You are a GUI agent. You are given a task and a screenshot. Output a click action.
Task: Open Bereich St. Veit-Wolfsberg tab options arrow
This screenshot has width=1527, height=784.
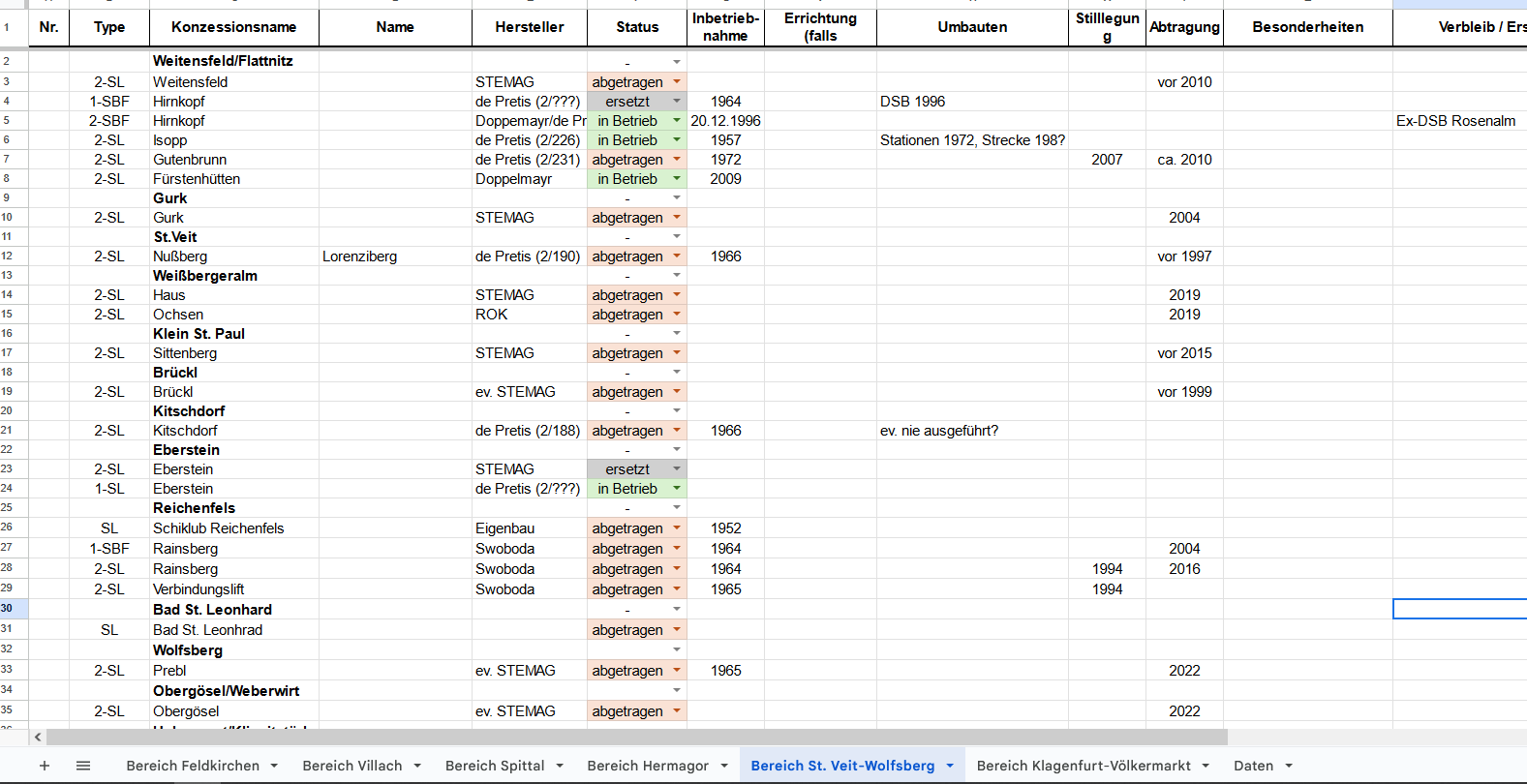950,766
